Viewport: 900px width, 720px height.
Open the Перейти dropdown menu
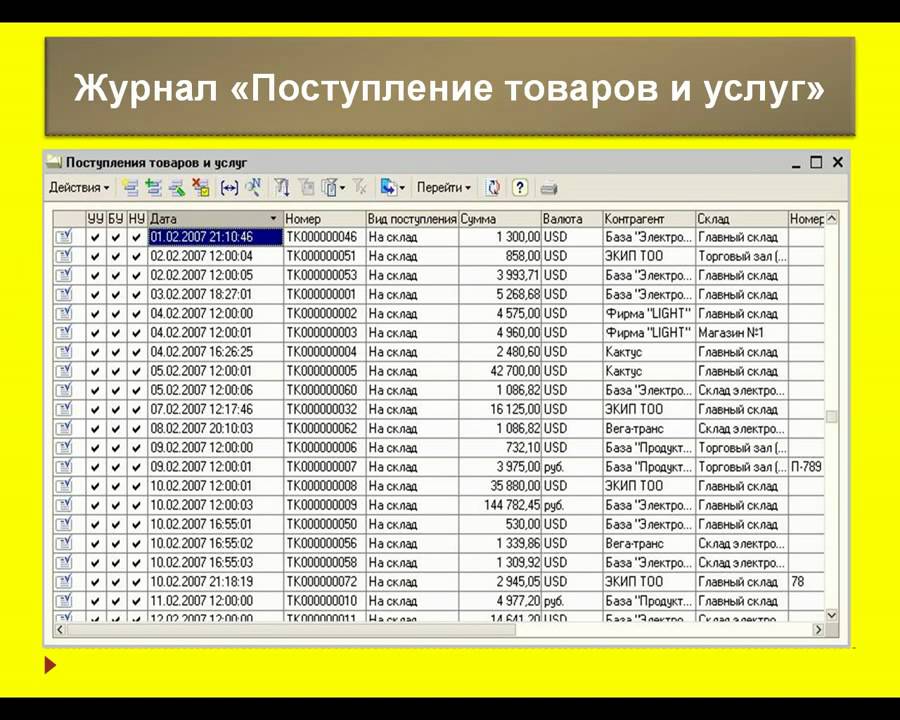point(443,188)
